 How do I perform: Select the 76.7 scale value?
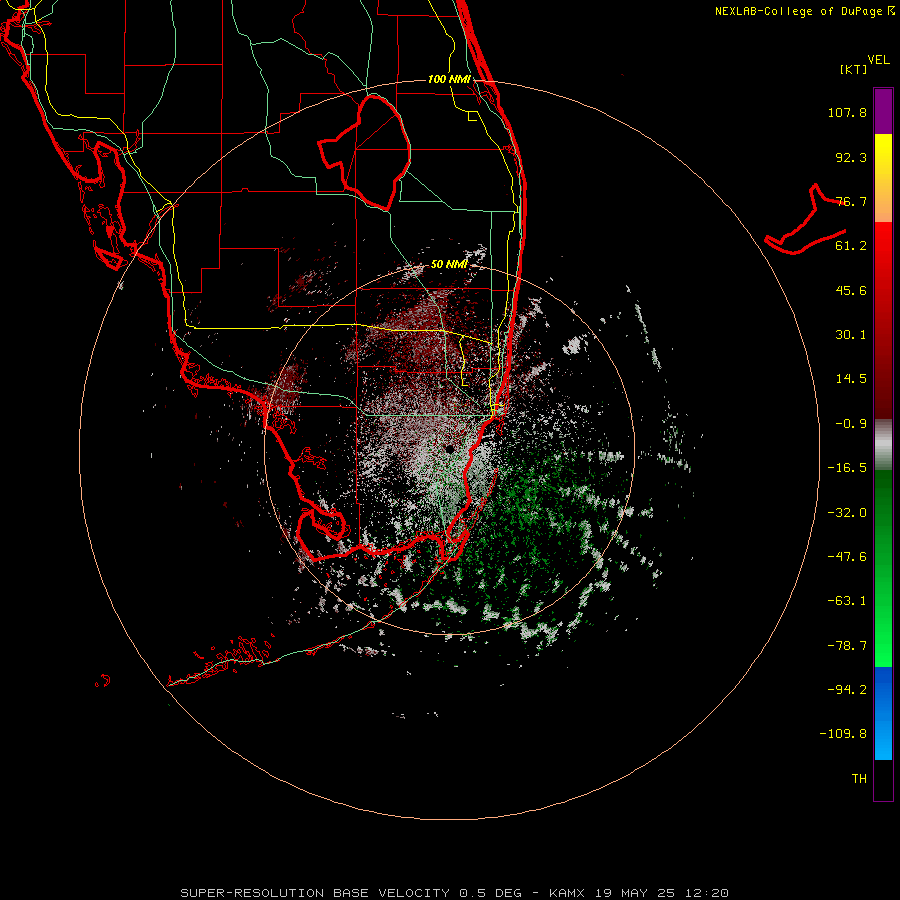point(851,201)
